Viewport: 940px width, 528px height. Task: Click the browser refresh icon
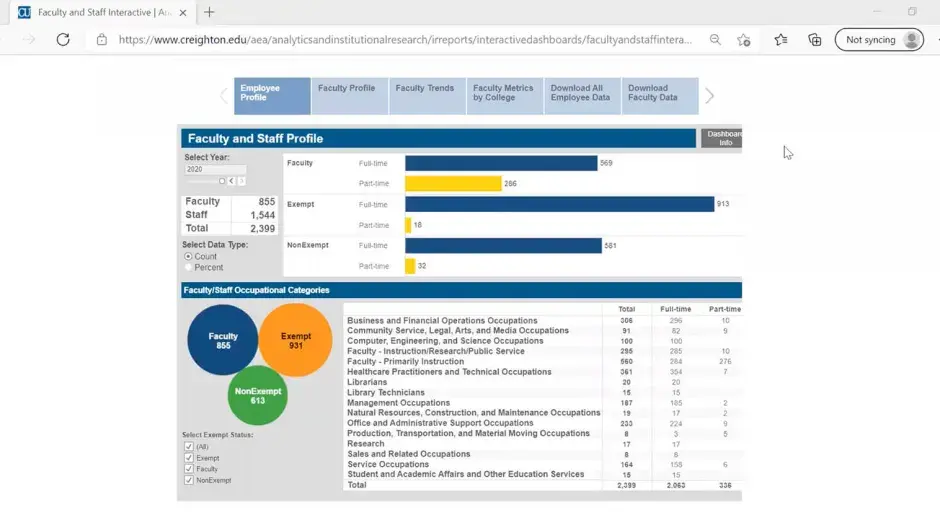coord(63,40)
